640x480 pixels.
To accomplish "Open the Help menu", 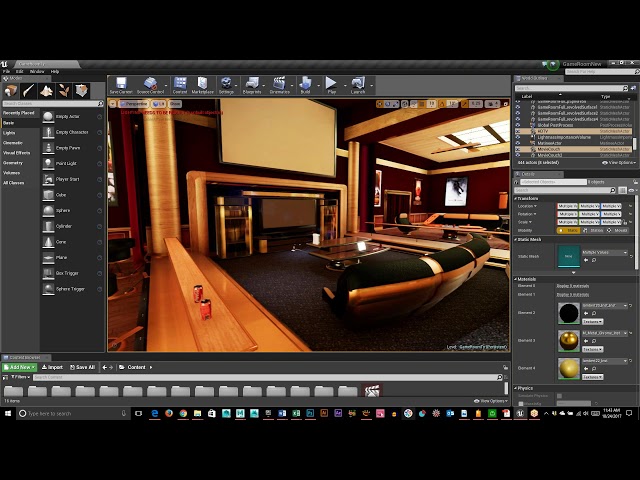I will pyautogui.click(x=55, y=71).
